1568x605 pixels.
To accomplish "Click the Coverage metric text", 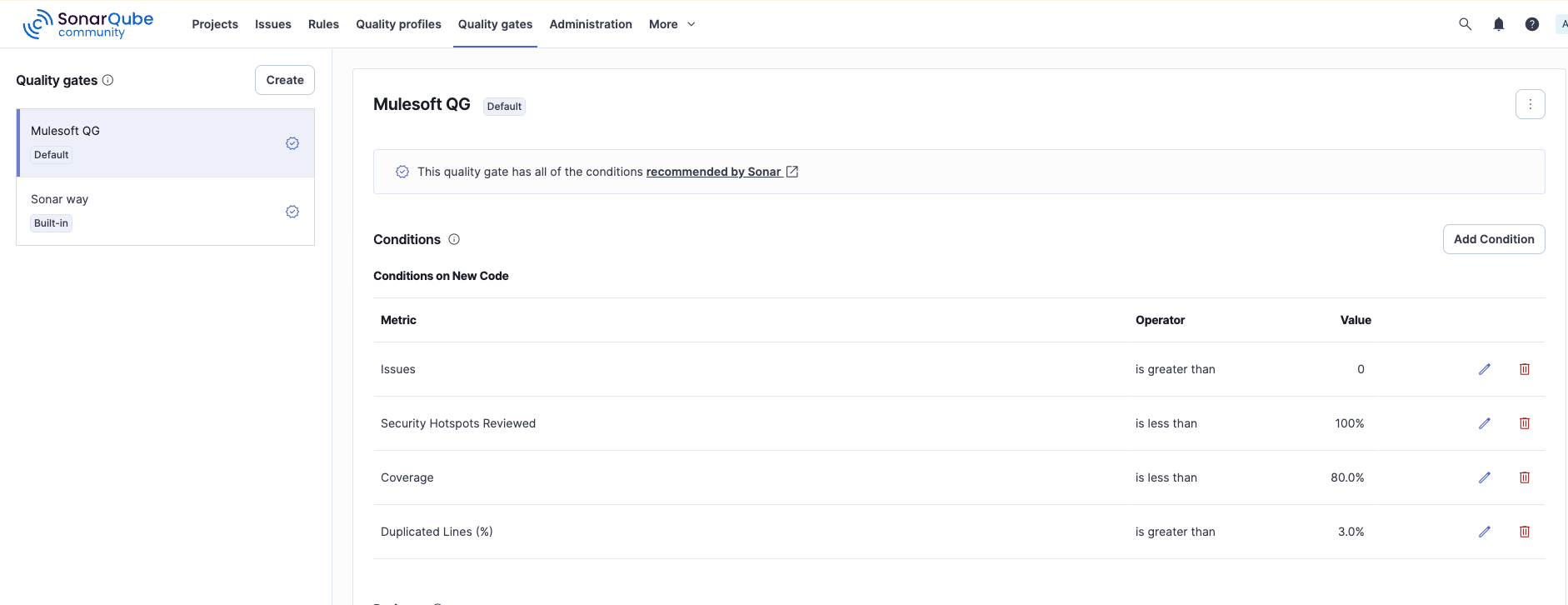I will coord(407,477).
